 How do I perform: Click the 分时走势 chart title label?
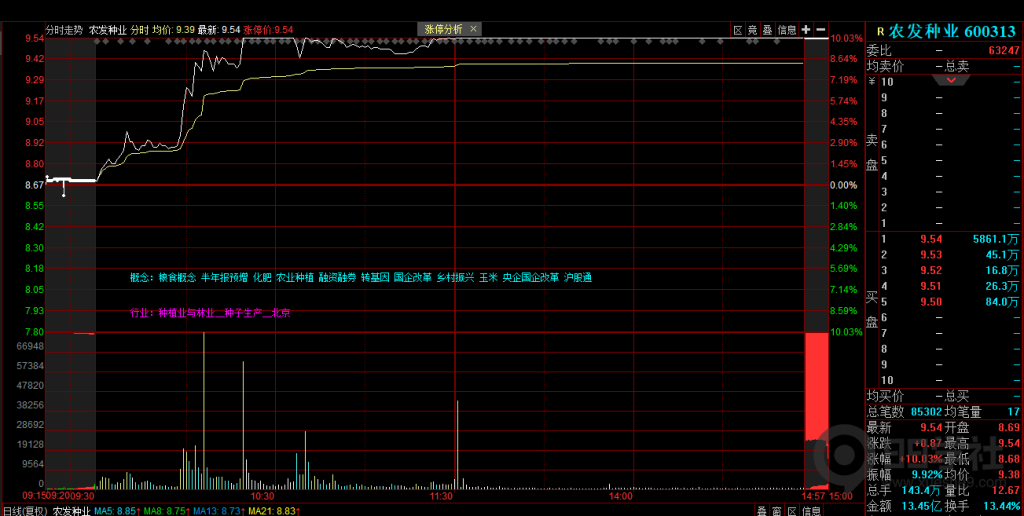click(x=66, y=30)
